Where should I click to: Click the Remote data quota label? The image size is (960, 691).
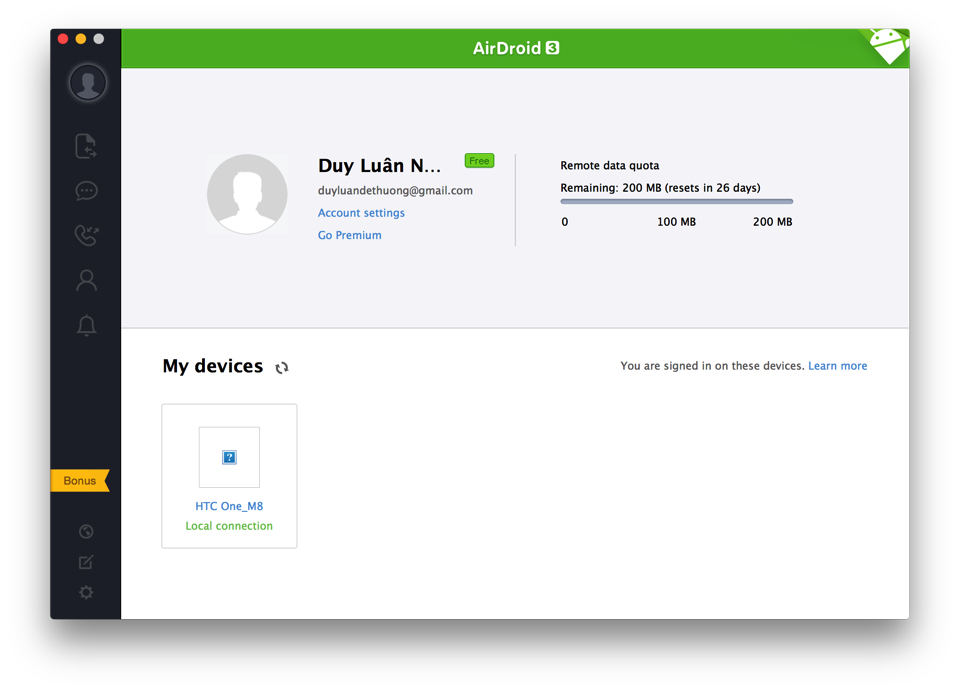(x=610, y=165)
